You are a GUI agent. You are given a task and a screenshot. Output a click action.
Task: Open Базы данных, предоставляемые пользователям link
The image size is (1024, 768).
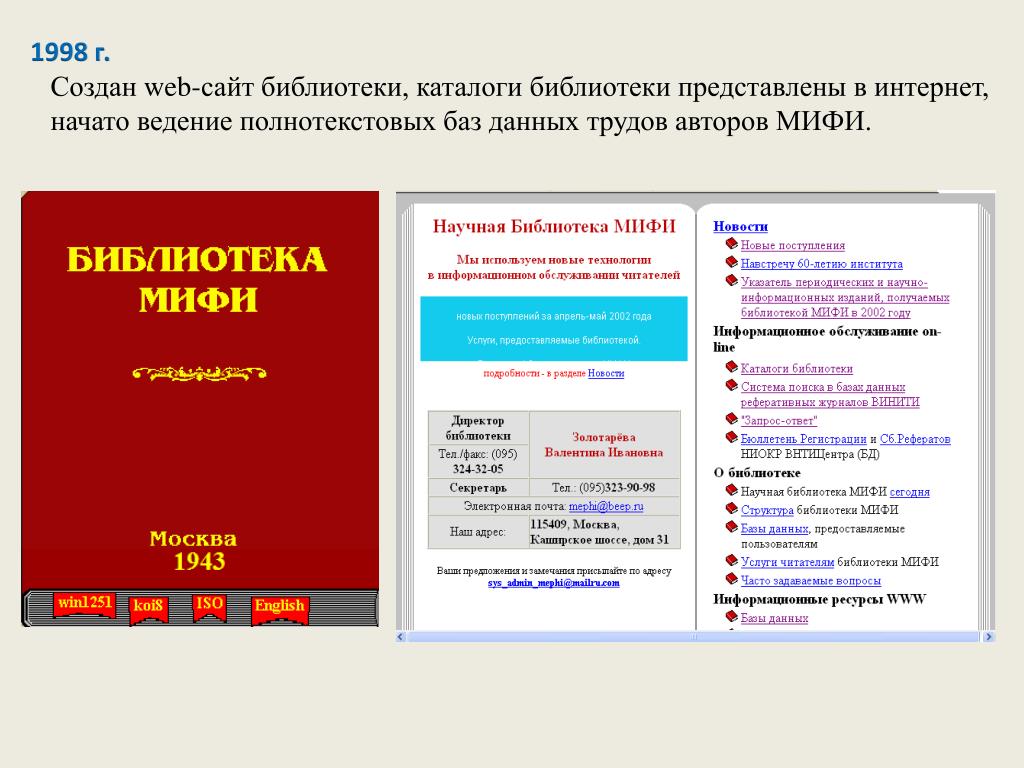[x=774, y=528]
